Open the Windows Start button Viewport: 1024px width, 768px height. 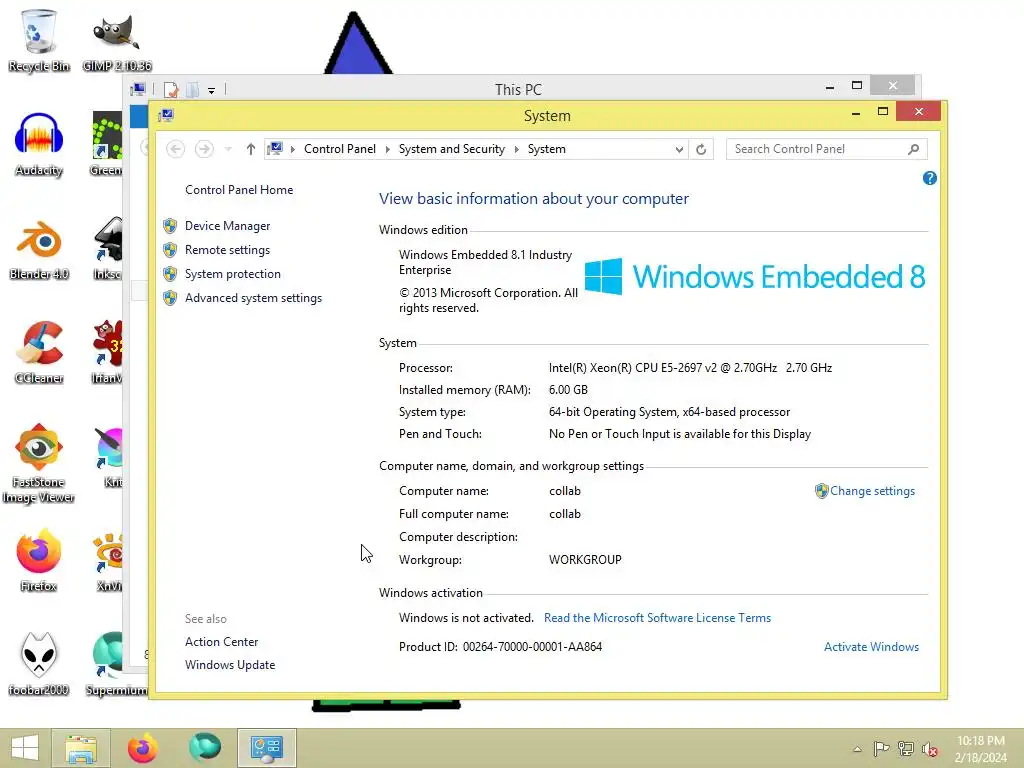pyautogui.click(x=25, y=748)
